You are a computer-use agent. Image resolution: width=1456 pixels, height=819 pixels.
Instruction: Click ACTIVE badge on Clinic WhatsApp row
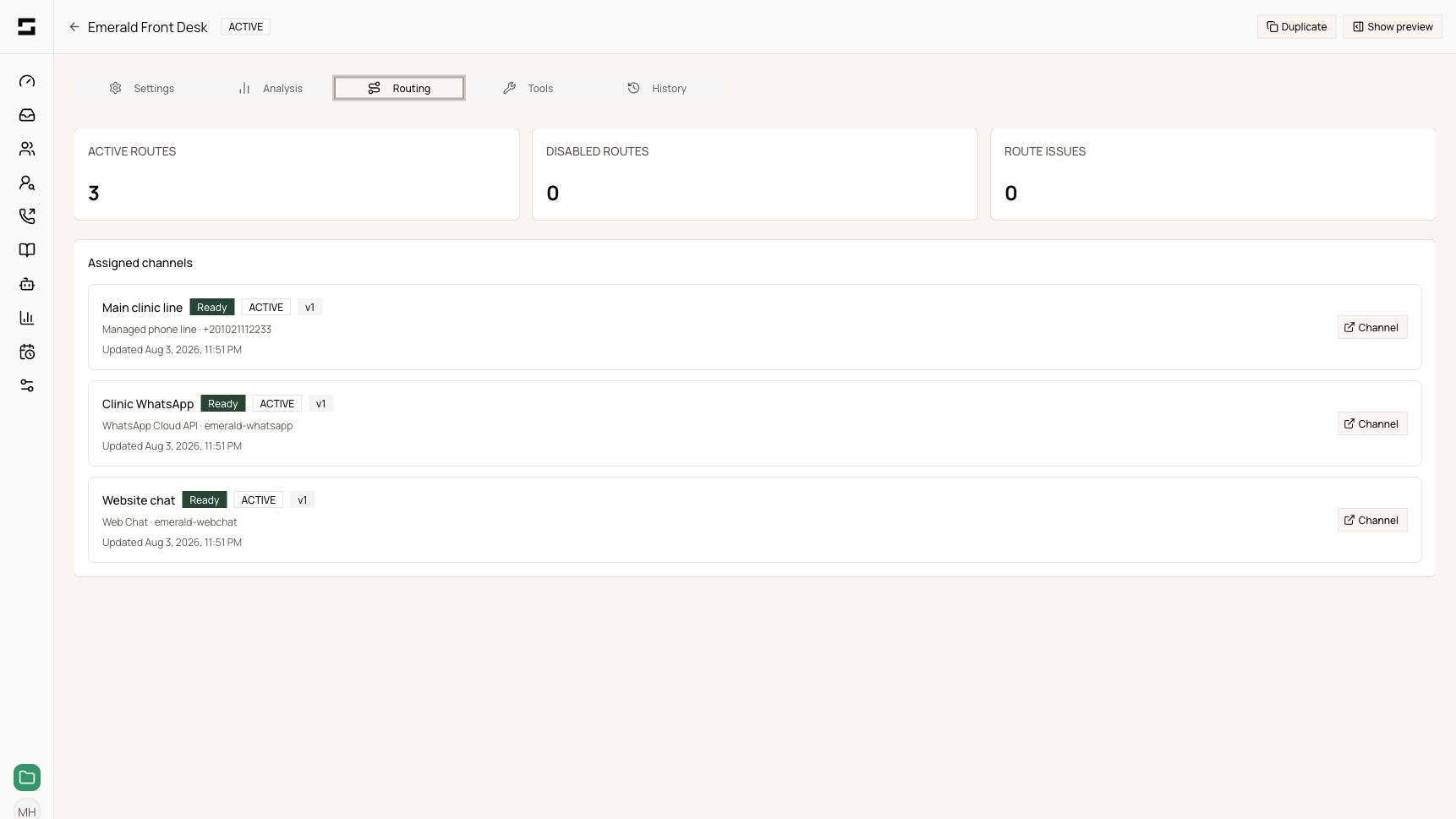tap(277, 404)
